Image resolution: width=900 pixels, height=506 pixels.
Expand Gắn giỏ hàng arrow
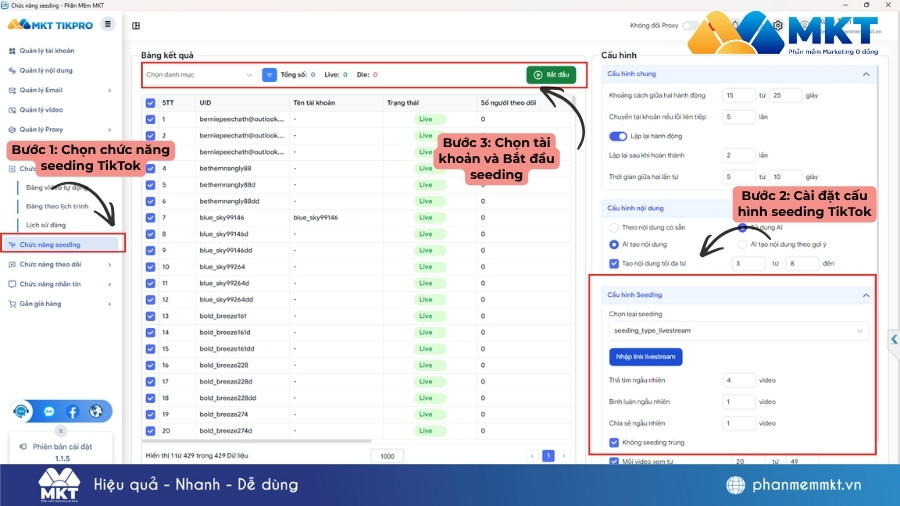110,304
